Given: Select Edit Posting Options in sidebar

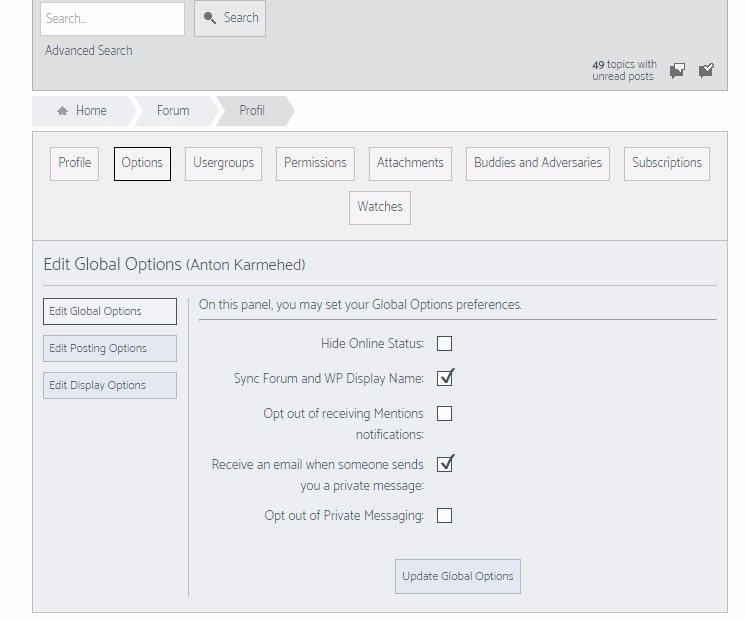Looking at the screenshot, I should pyautogui.click(x=110, y=348).
